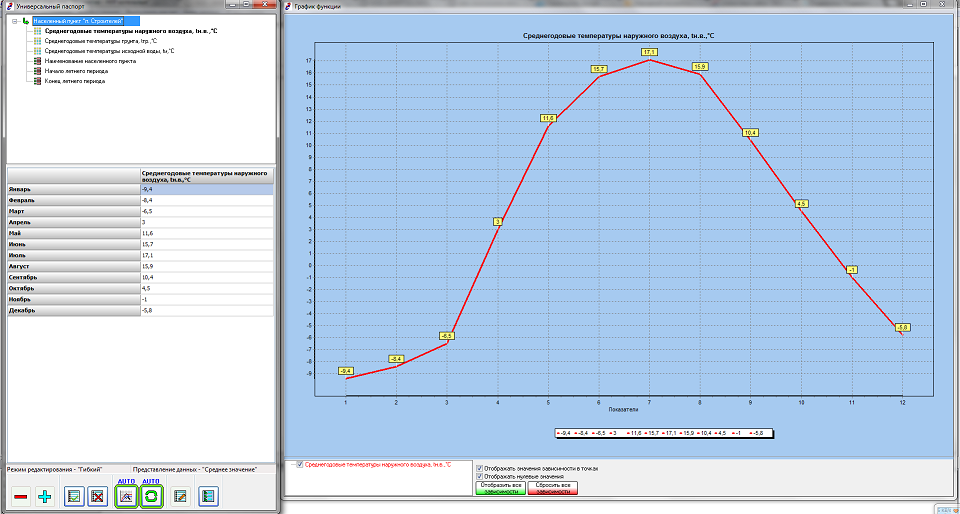Screen dimensions: 960x514
Task: Click green 'Отобразить все зависимости' button
Action: coord(500,488)
